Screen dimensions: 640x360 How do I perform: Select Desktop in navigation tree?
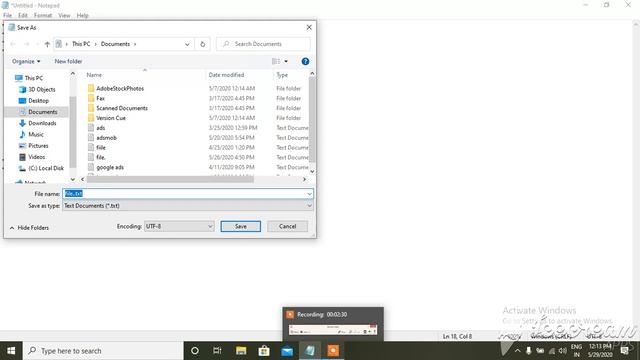pos(38,100)
